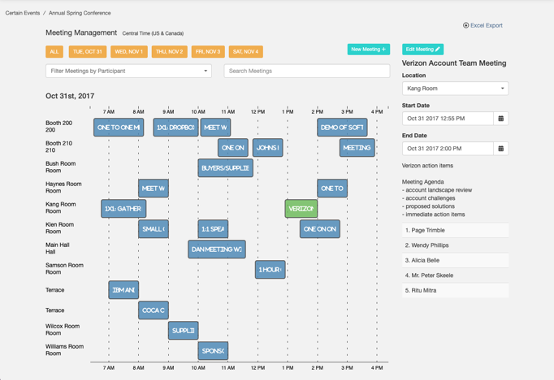554x380 pixels.
Task: Click the Wilcox Room row label
Action: click(63, 329)
